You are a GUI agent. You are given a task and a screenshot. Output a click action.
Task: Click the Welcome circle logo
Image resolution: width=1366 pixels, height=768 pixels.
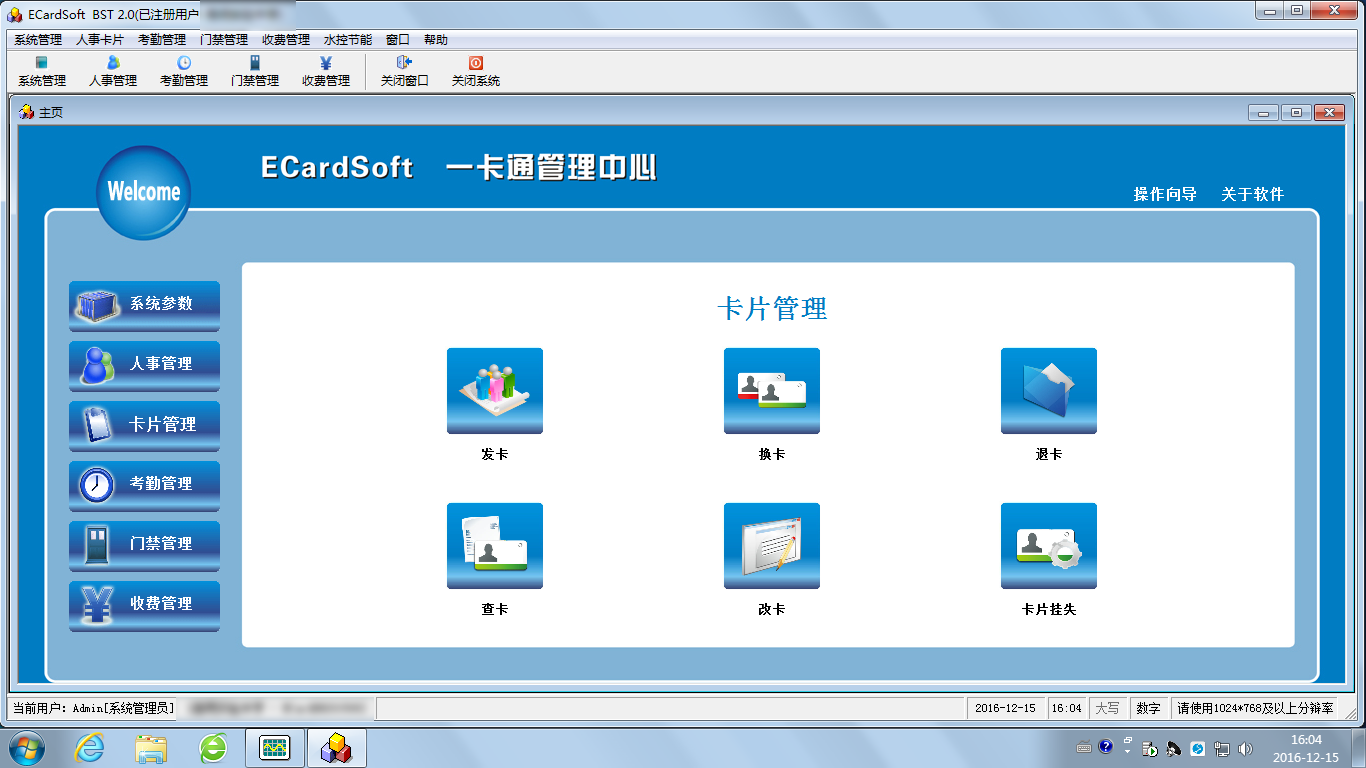pyautogui.click(x=144, y=192)
